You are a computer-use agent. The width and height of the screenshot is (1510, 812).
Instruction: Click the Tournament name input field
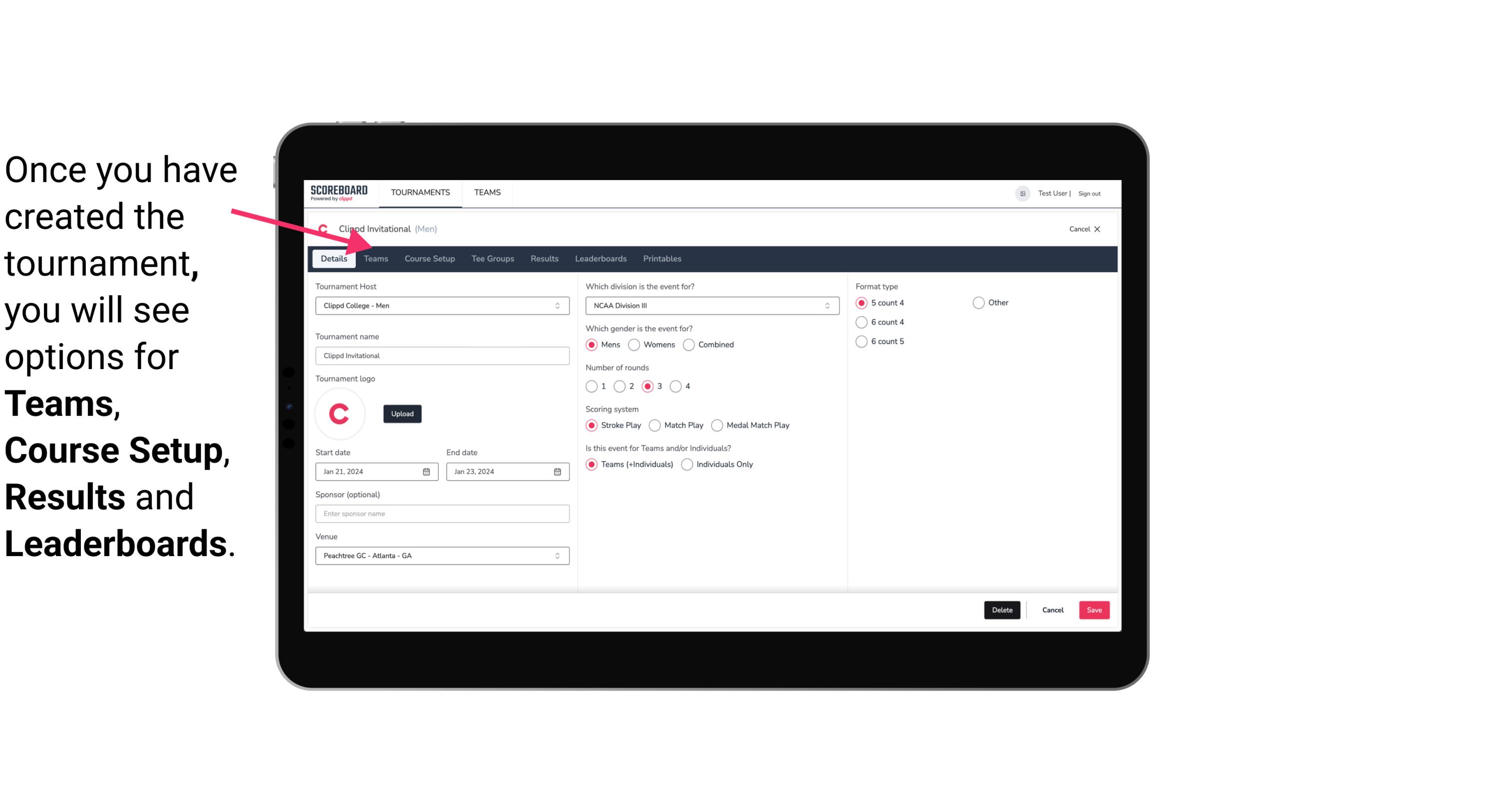point(441,355)
